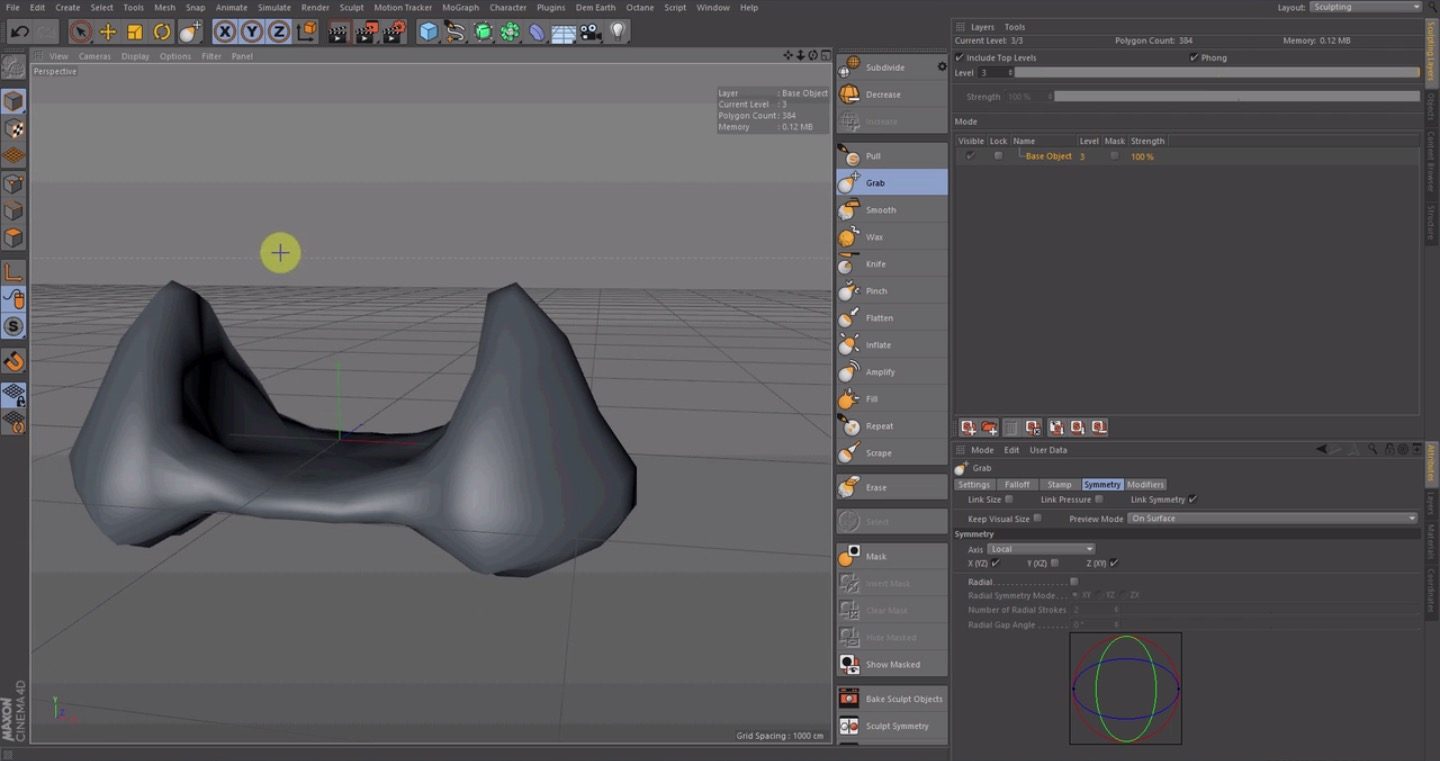The image size is (1440, 761).
Task: Open the Sculpt menu in the menu bar
Action: click(x=352, y=7)
